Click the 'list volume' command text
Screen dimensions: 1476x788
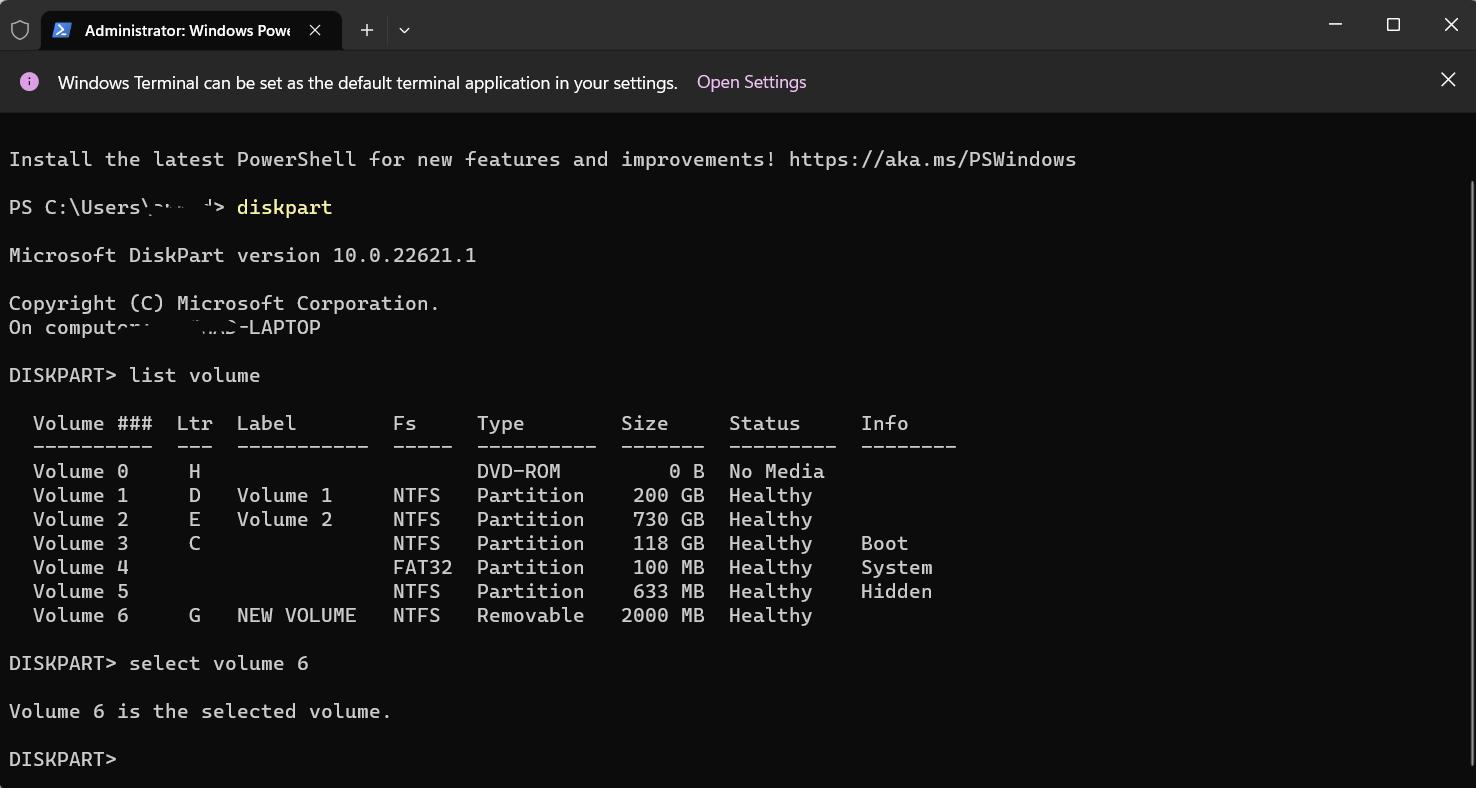pos(194,375)
